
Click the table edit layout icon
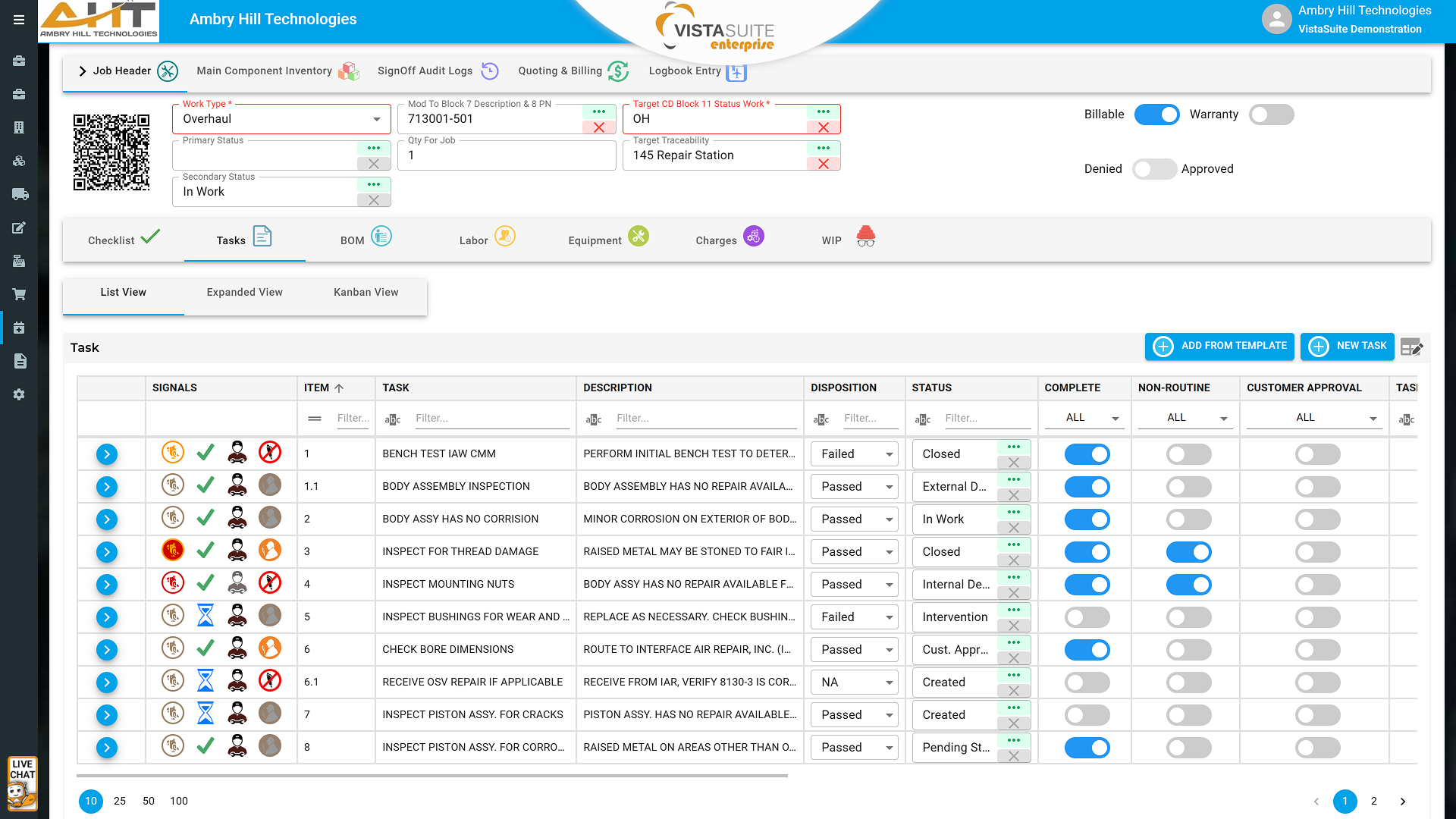1411,347
